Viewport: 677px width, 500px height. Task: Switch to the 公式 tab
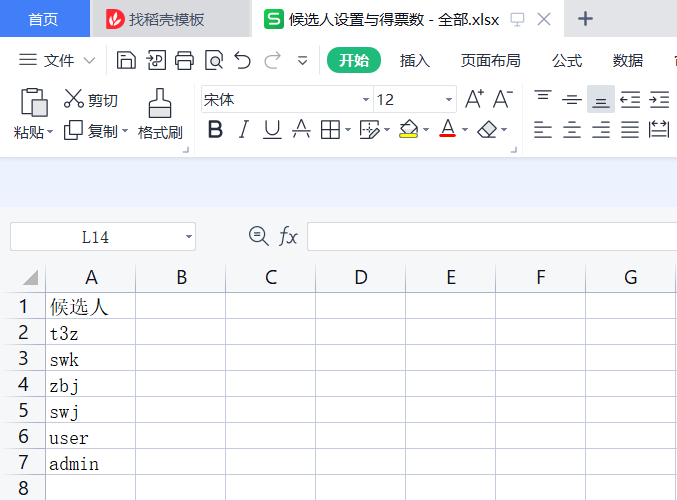567,60
